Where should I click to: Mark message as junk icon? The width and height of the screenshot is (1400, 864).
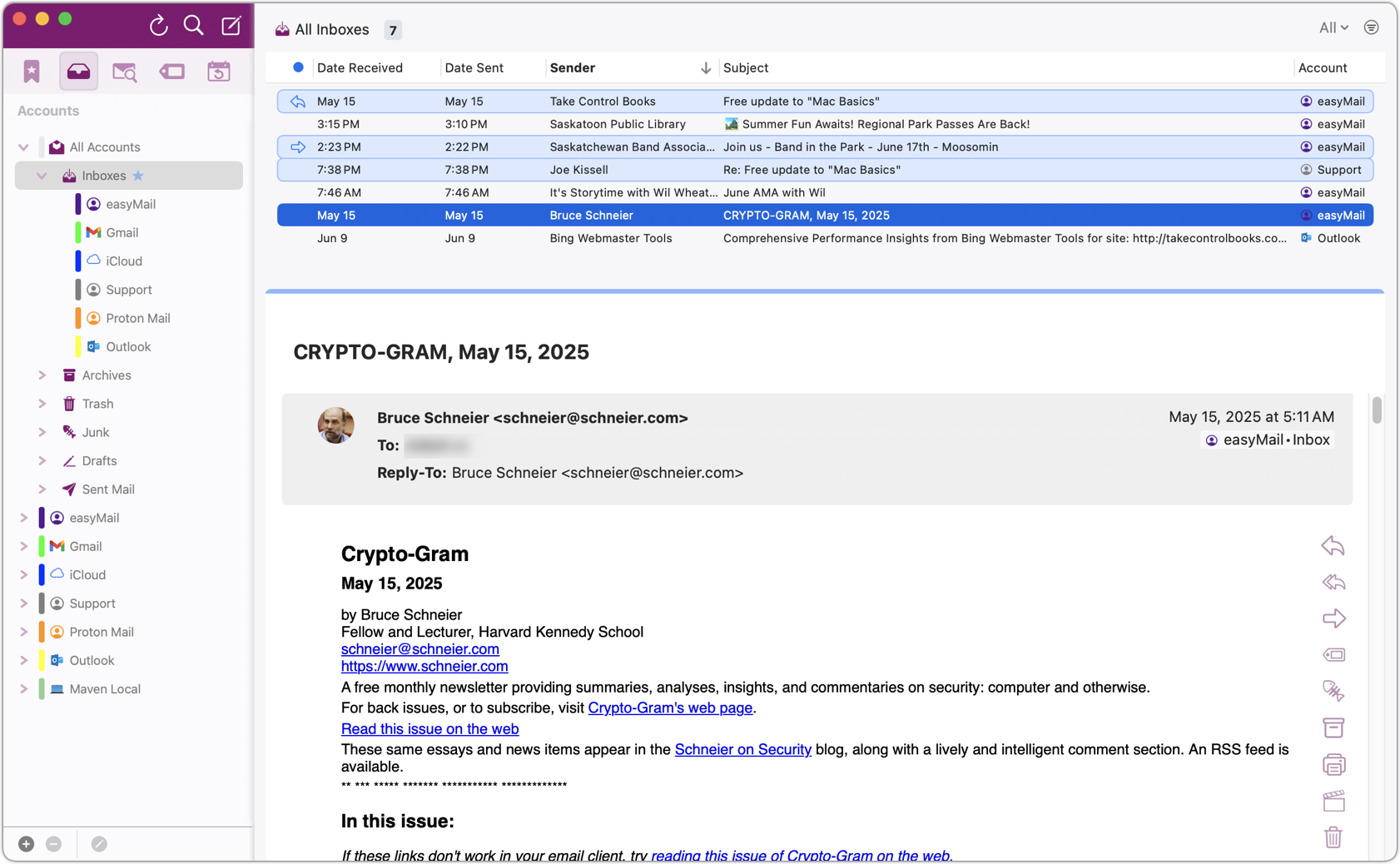click(x=1333, y=691)
